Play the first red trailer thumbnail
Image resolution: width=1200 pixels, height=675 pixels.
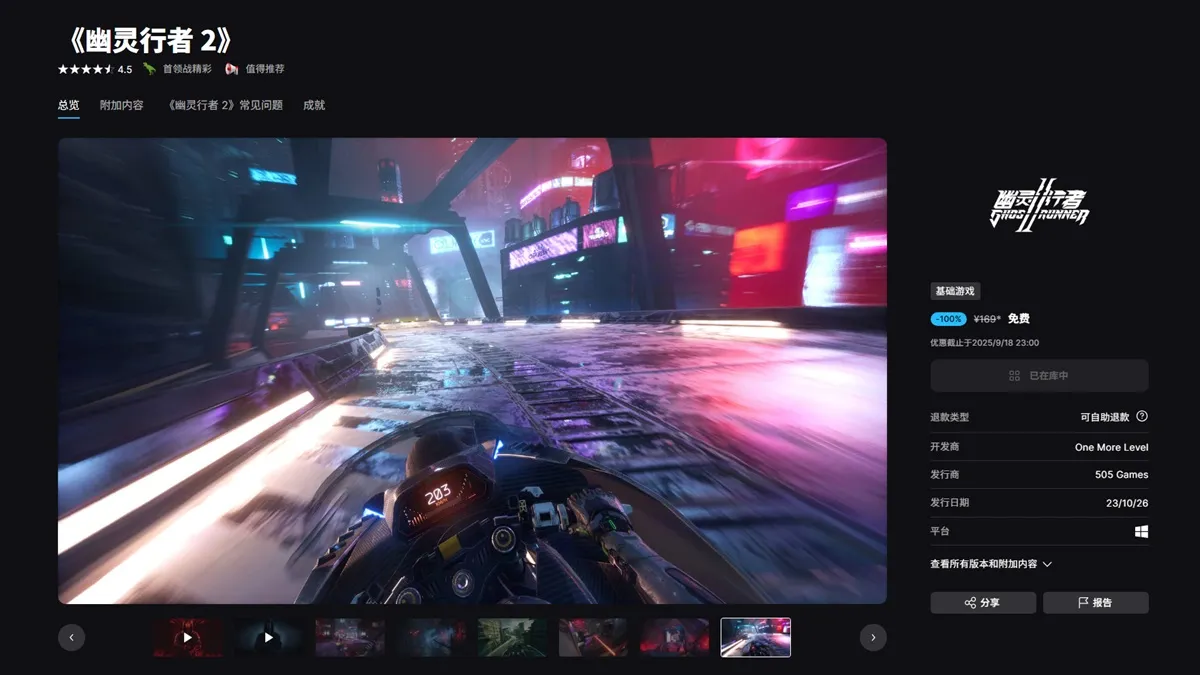click(187, 637)
